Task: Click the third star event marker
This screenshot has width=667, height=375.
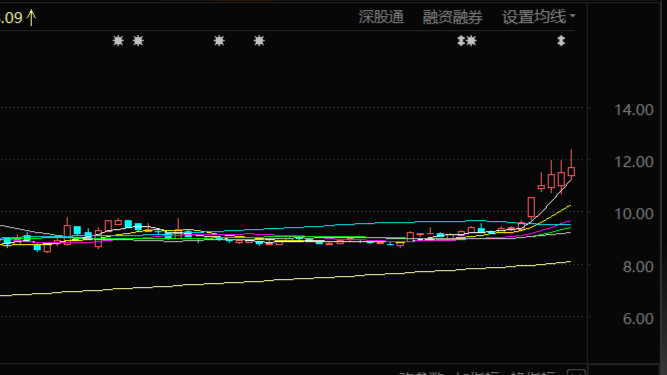Action: click(x=219, y=41)
